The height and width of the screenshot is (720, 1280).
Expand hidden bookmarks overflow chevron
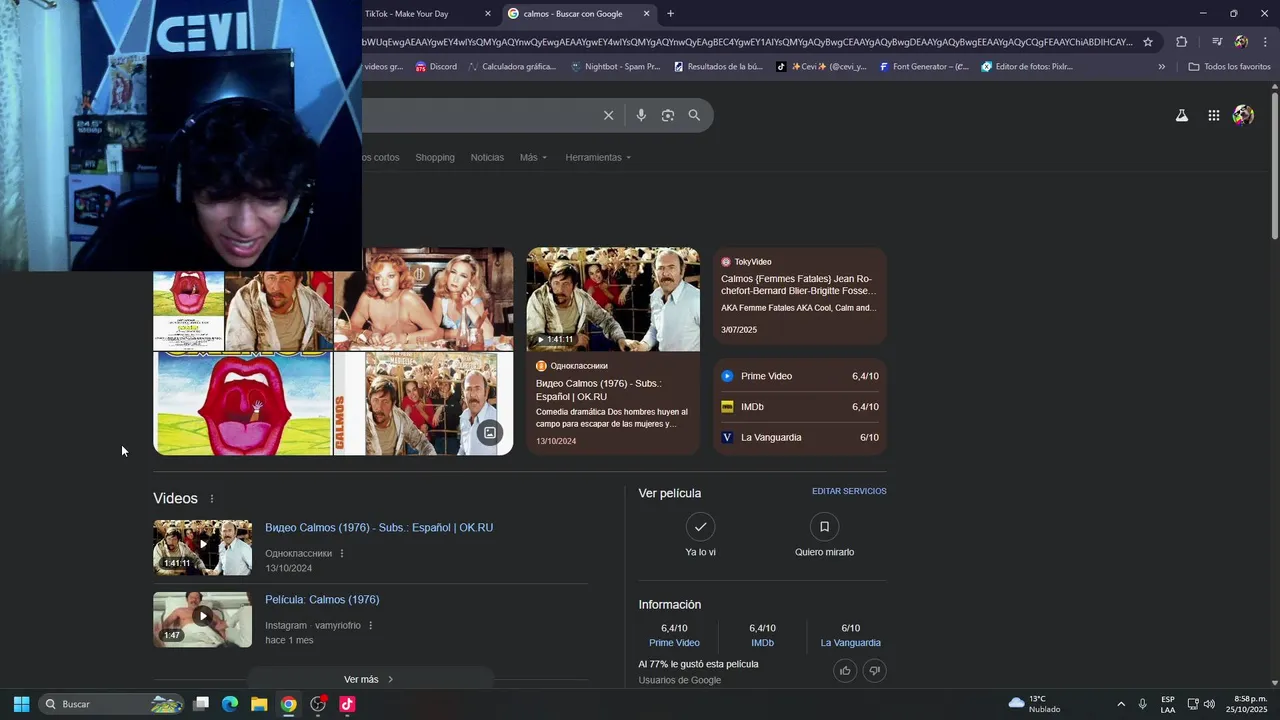[1161, 67]
